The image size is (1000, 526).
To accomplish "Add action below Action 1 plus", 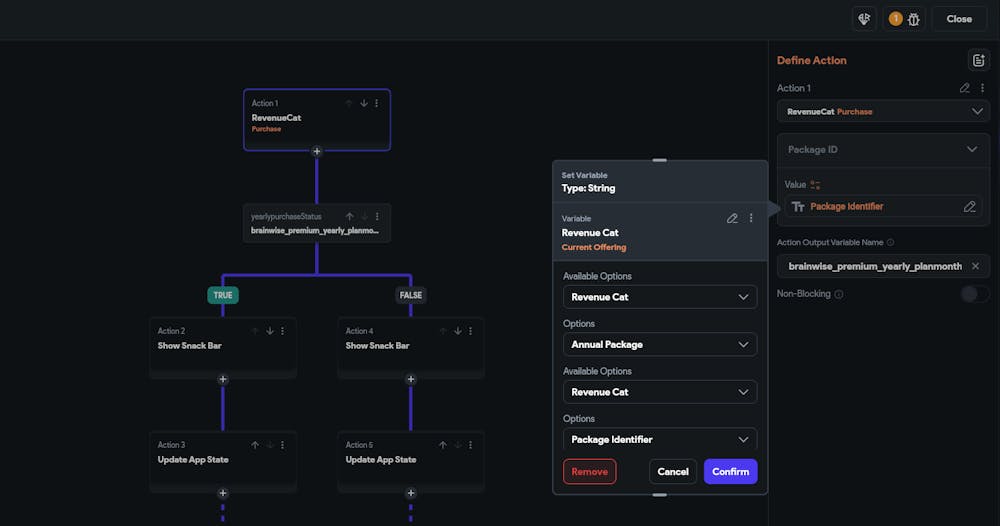I will [x=317, y=151].
